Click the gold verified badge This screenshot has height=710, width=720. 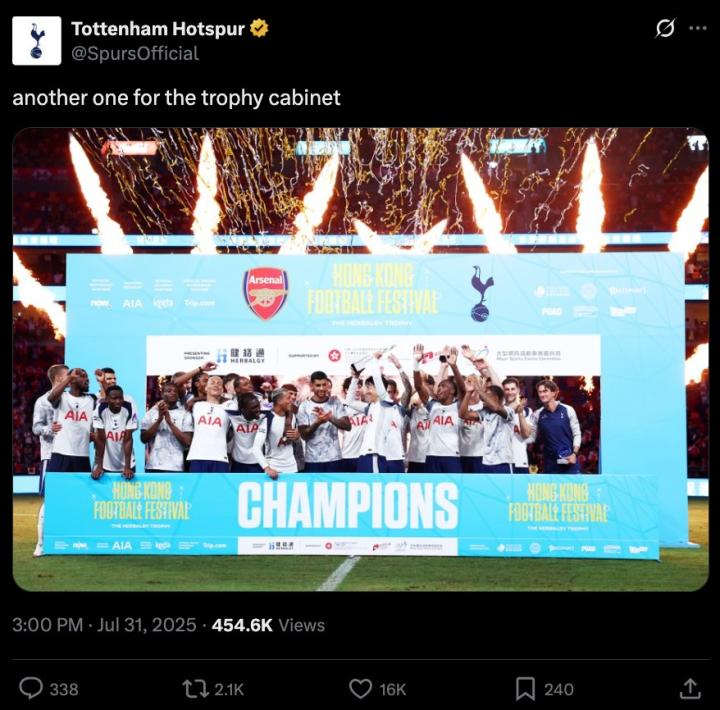click(259, 29)
